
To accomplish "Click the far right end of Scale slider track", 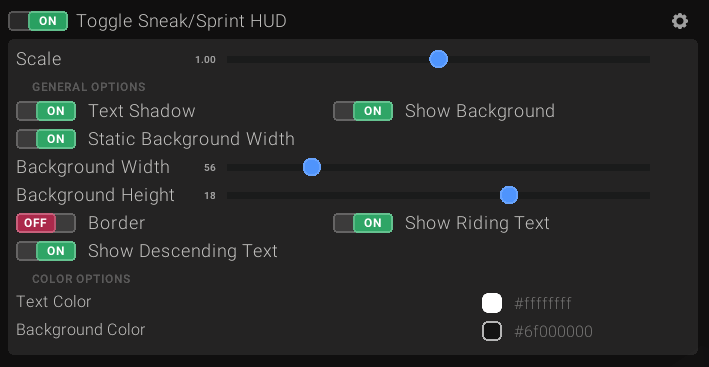I will (x=648, y=60).
